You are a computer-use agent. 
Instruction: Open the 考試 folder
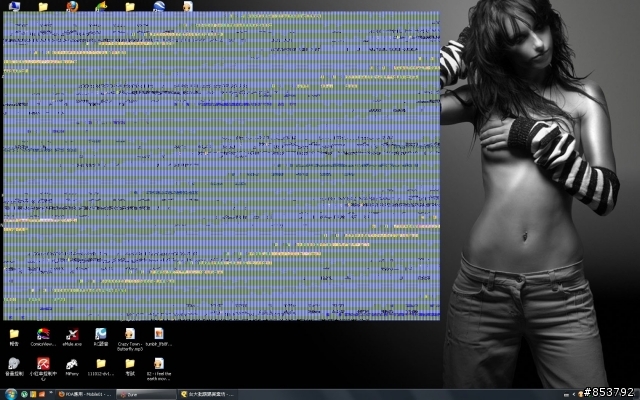point(130,367)
